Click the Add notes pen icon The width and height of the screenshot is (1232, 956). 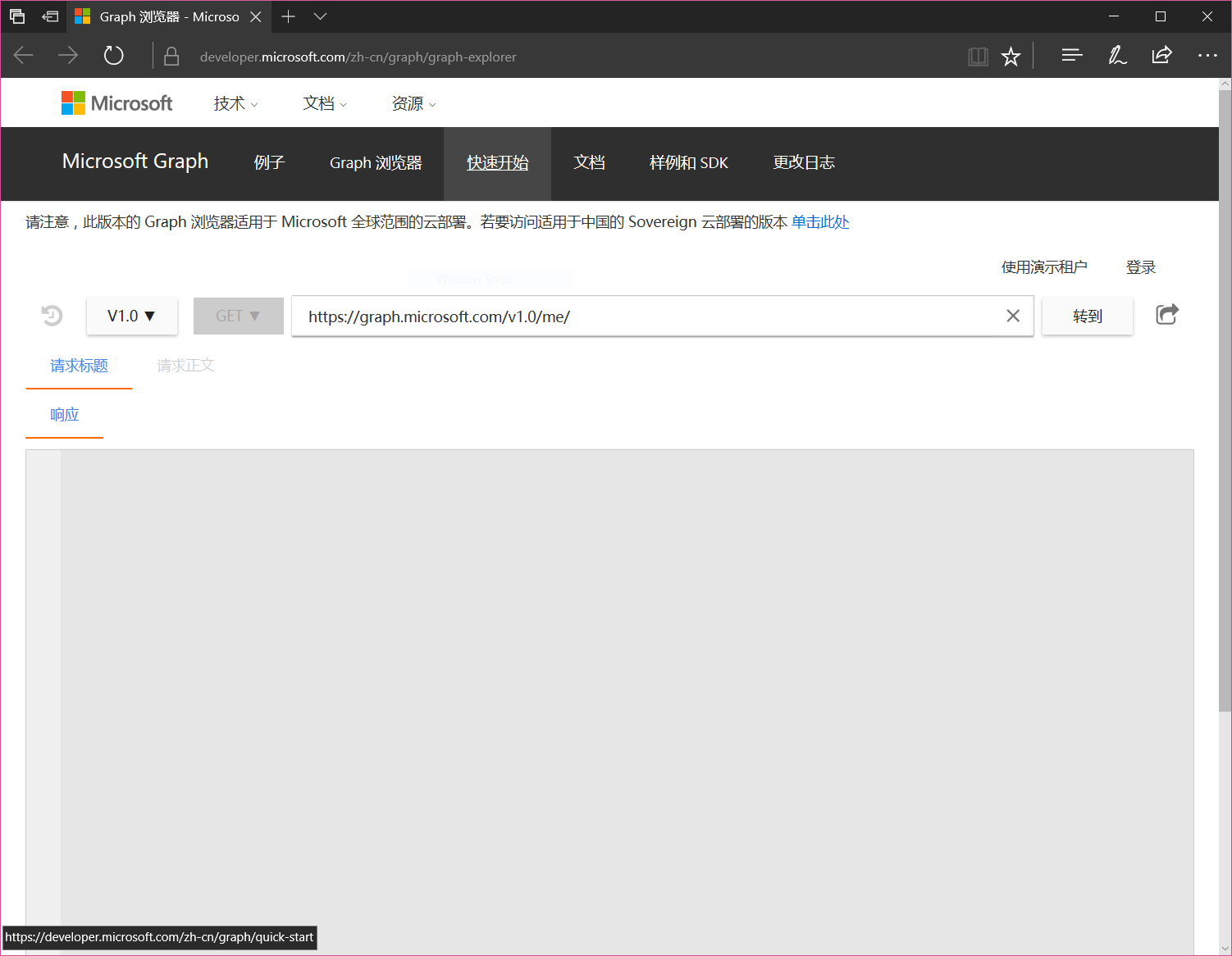coord(1117,56)
